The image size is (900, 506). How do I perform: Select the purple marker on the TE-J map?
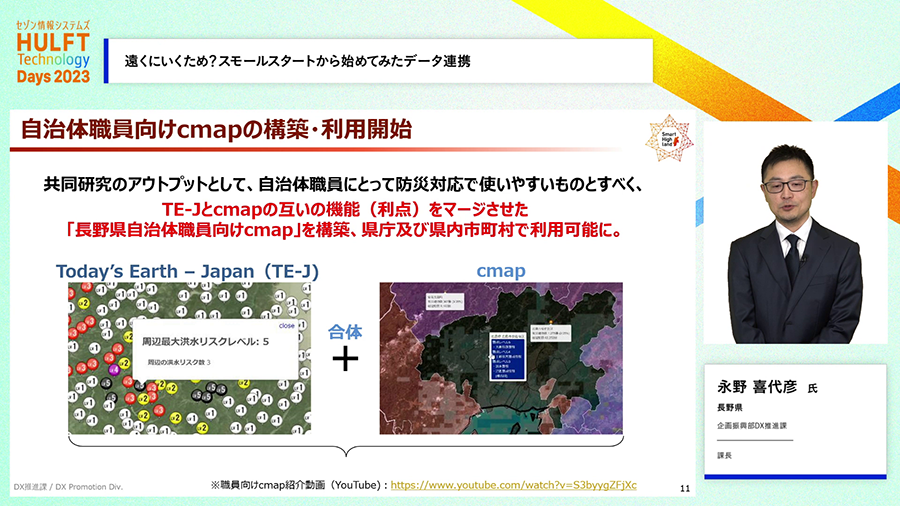click(x=113, y=370)
